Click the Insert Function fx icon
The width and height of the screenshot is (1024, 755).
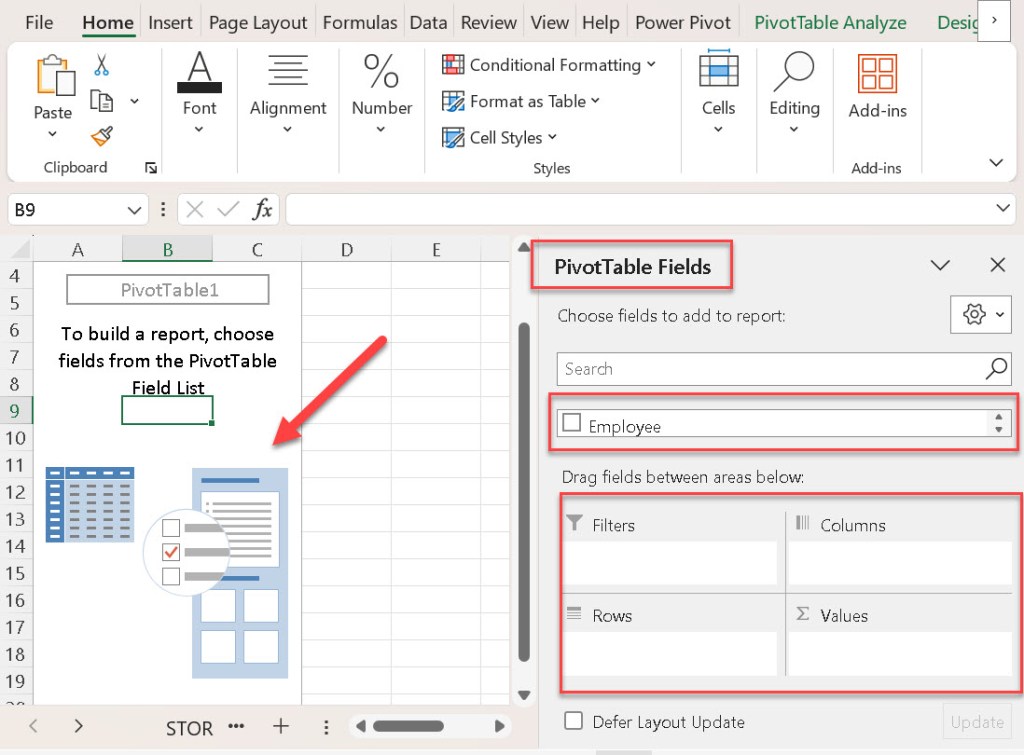263,210
